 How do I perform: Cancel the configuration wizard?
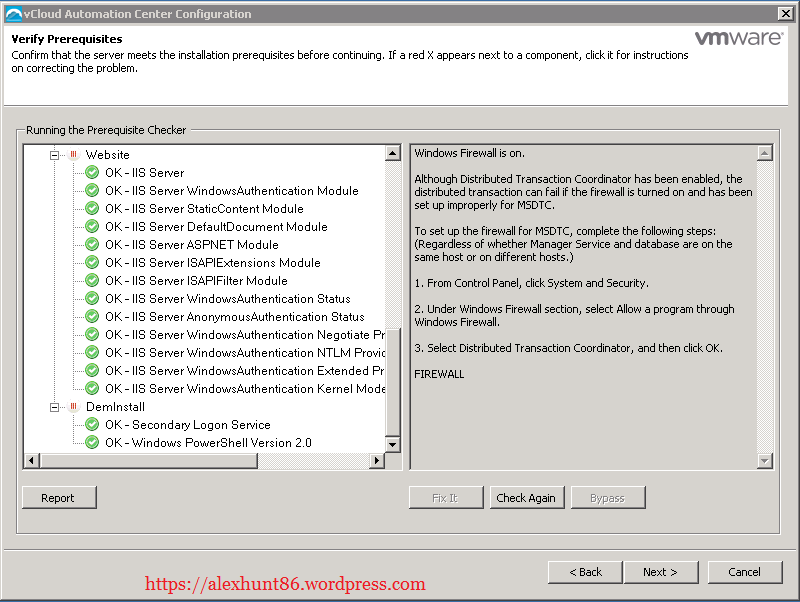744,572
